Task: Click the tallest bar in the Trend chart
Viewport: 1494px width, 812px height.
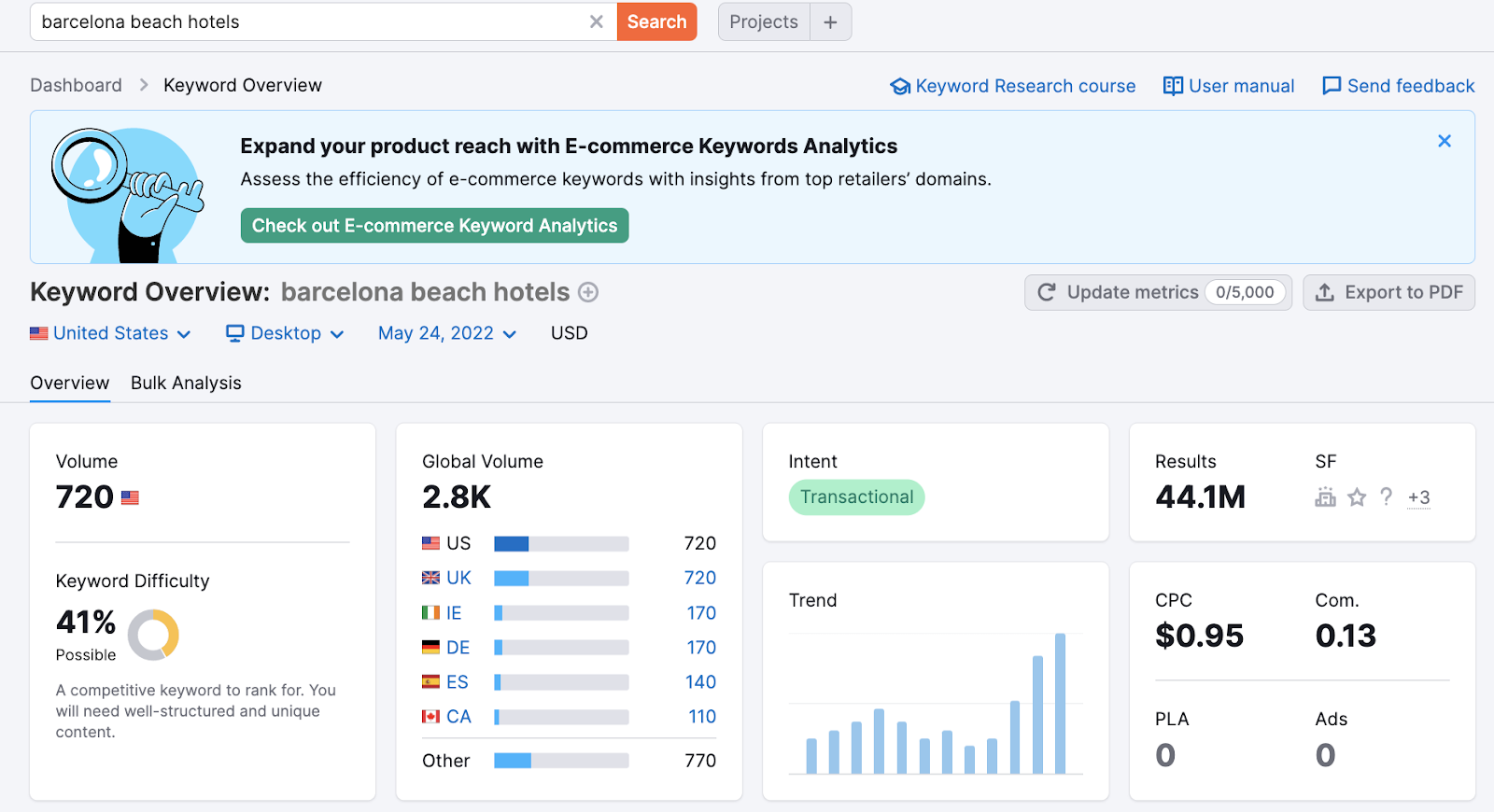Action: click(x=1060, y=704)
